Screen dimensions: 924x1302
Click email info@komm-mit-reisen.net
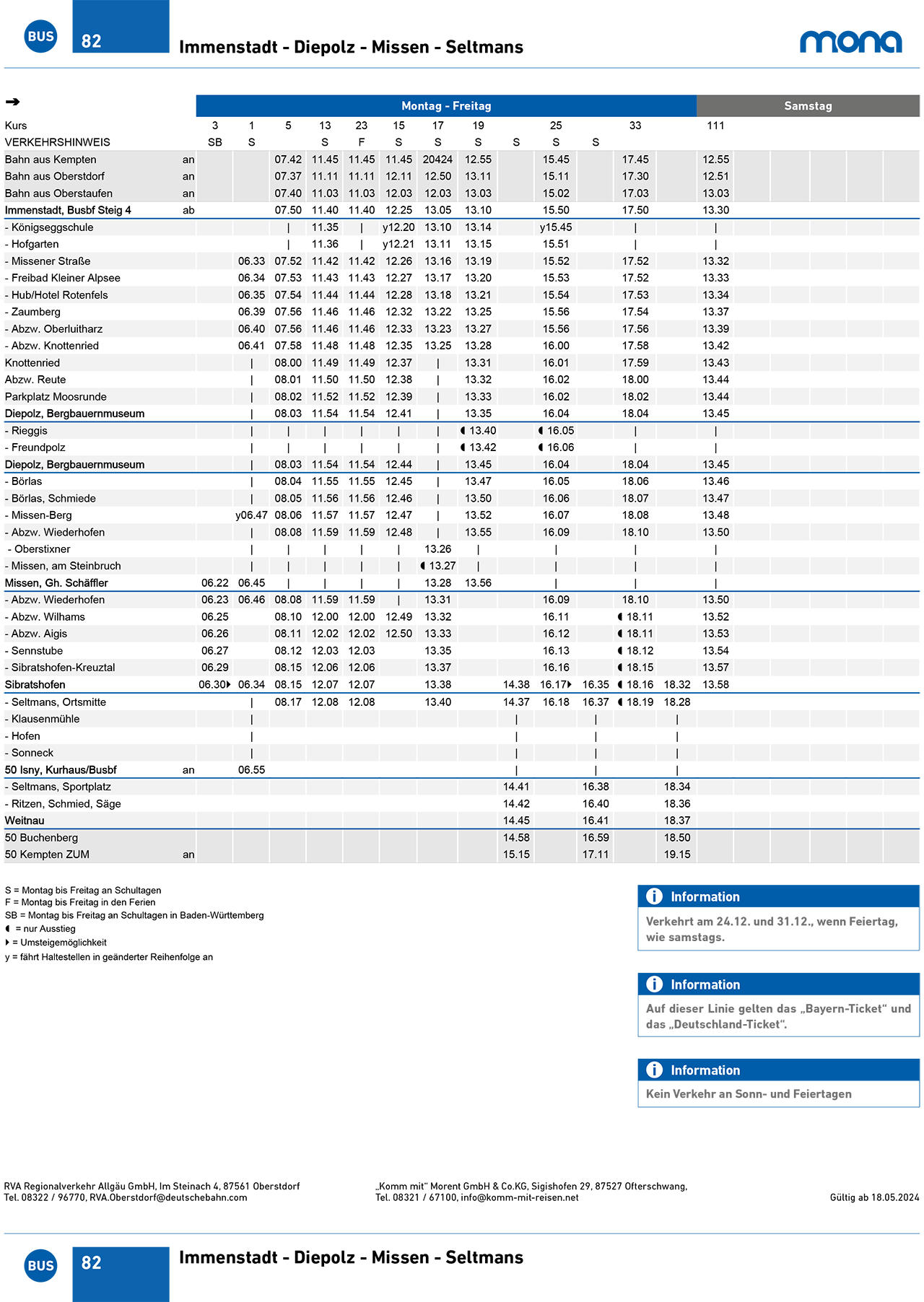(x=520, y=1197)
